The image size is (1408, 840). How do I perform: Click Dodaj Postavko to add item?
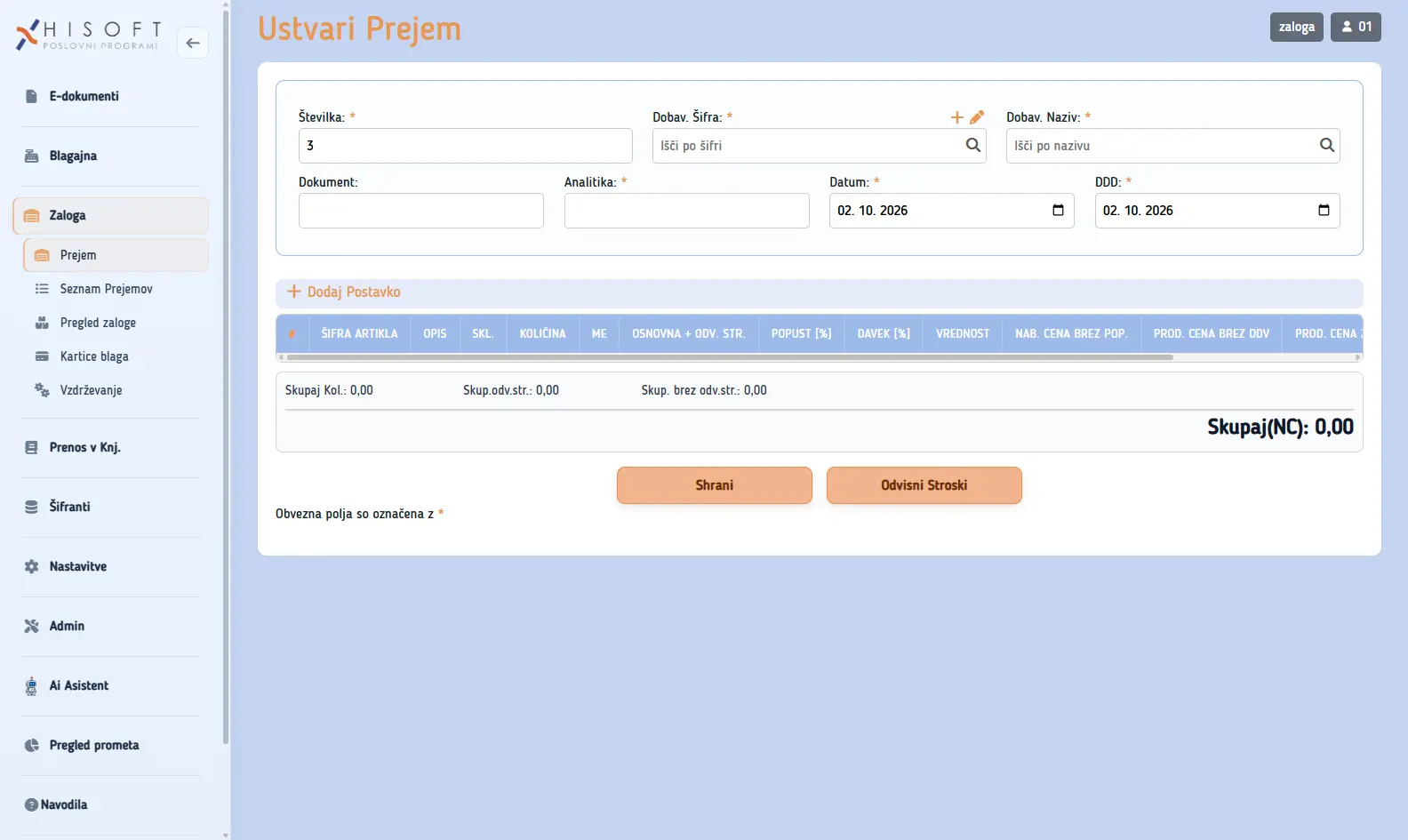[344, 292]
